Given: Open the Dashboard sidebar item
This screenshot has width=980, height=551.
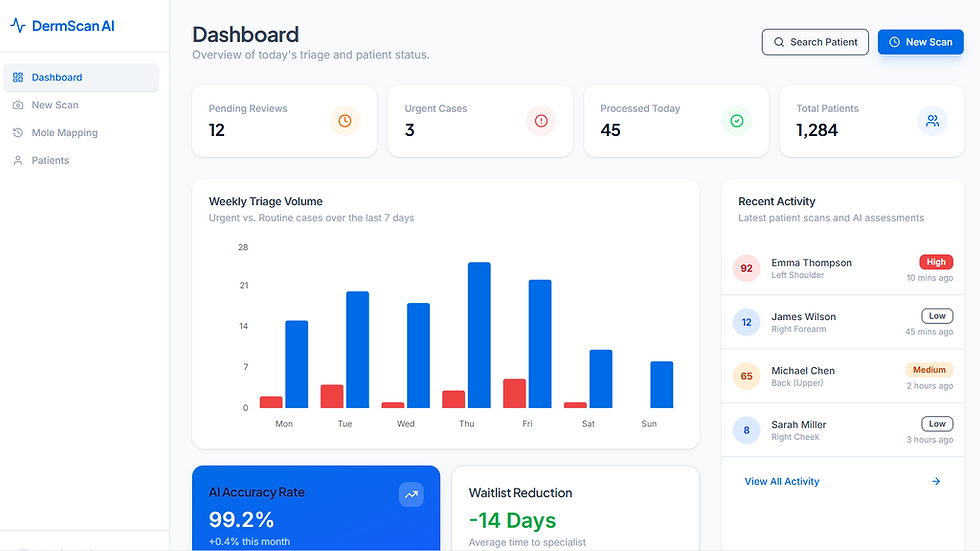Looking at the screenshot, I should pyautogui.click(x=81, y=77).
